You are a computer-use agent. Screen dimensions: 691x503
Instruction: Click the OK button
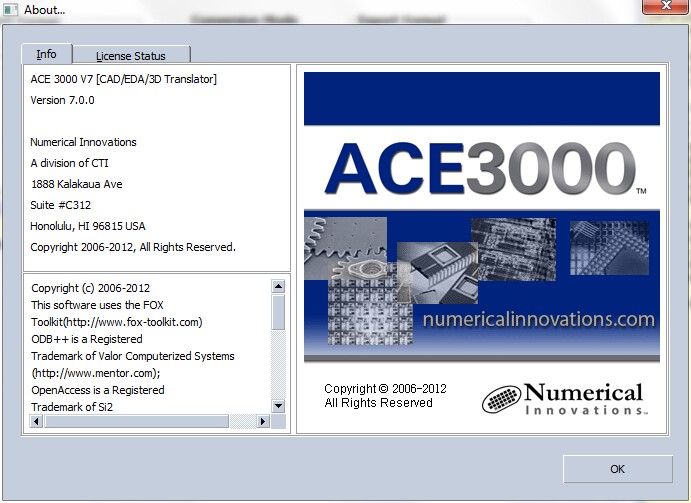pos(617,469)
